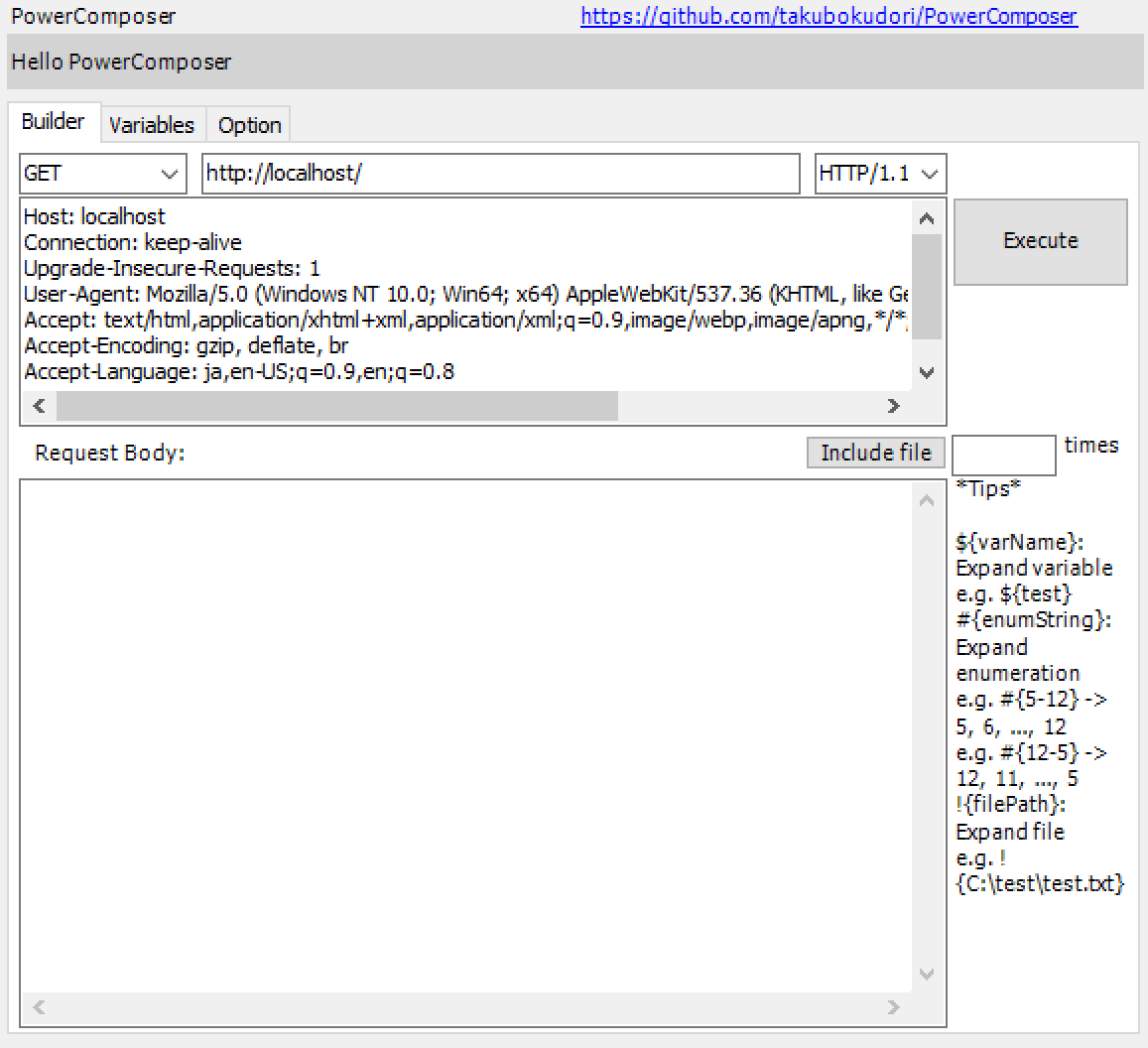Click inside the Request Body text area

(x=465, y=735)
